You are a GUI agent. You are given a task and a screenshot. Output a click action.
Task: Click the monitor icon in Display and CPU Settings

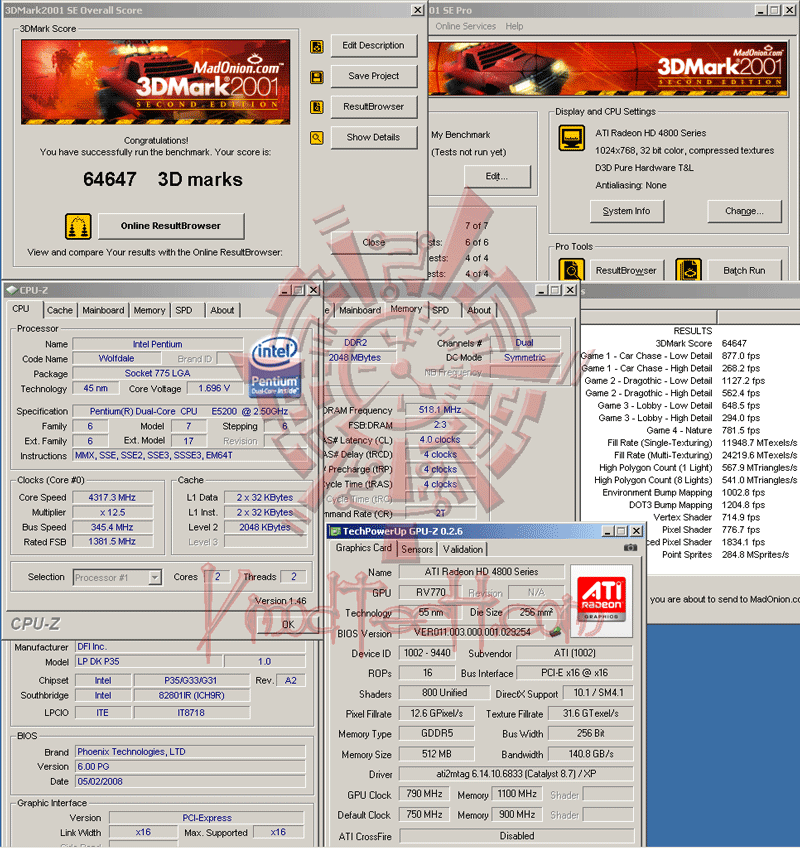click(x=572, y=138)
